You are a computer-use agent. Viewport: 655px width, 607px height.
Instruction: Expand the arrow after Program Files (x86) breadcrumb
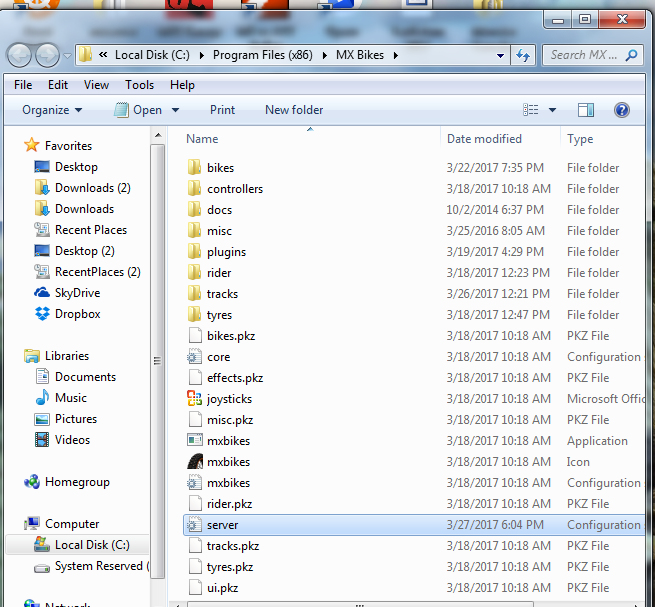pyautogui.click(x=325, y=55)
